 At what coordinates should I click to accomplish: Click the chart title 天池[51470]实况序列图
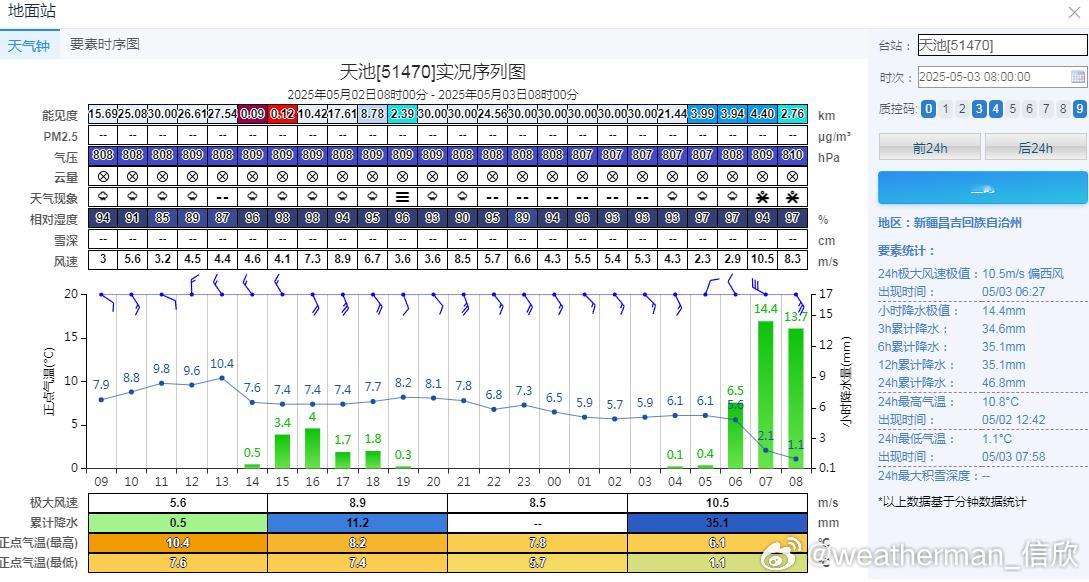tap(432, 72)
